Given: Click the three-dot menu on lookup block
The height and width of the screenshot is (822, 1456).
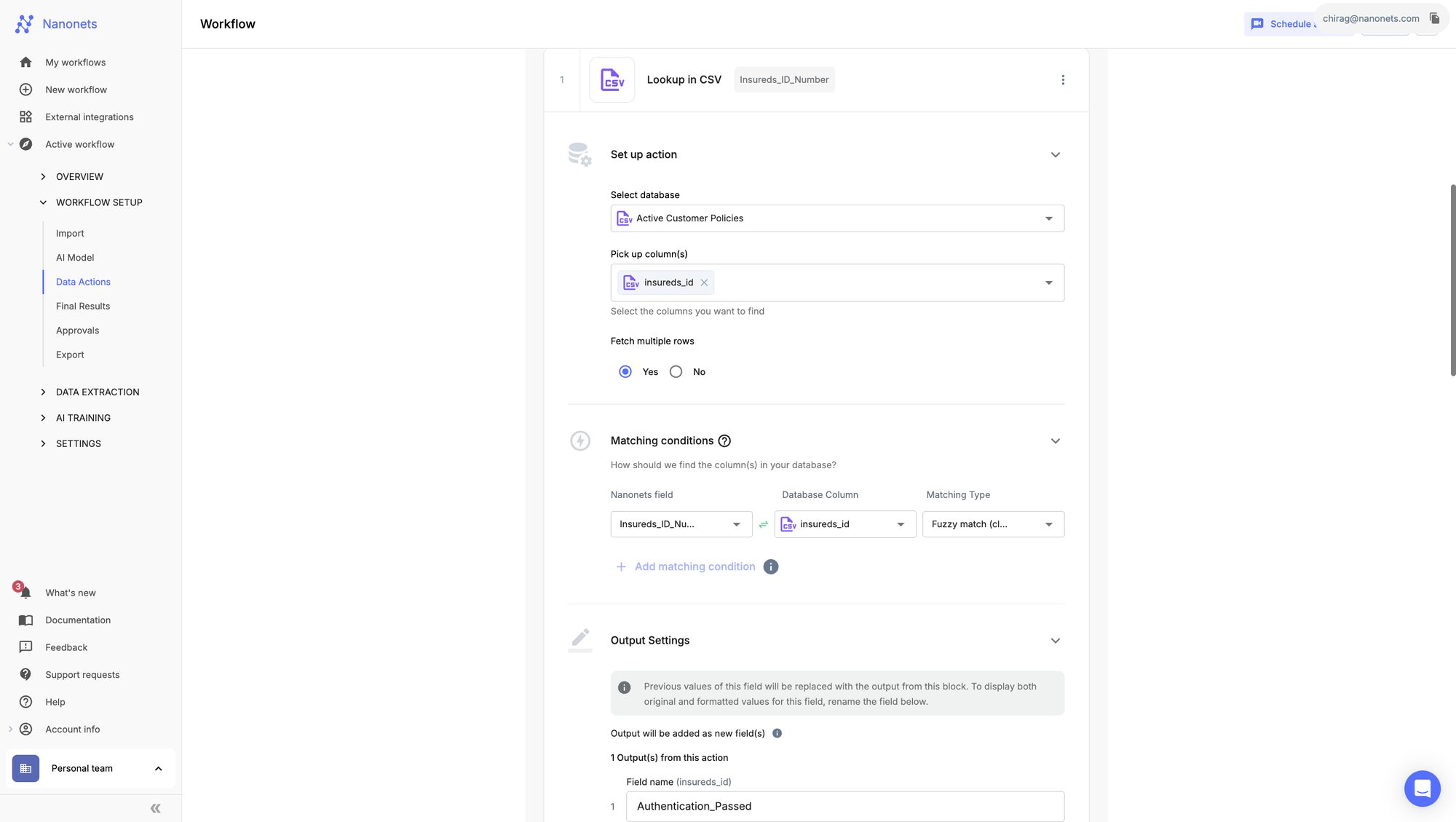Looking at the screenshot, I should pyautogui.click(x=1063, y=80).
